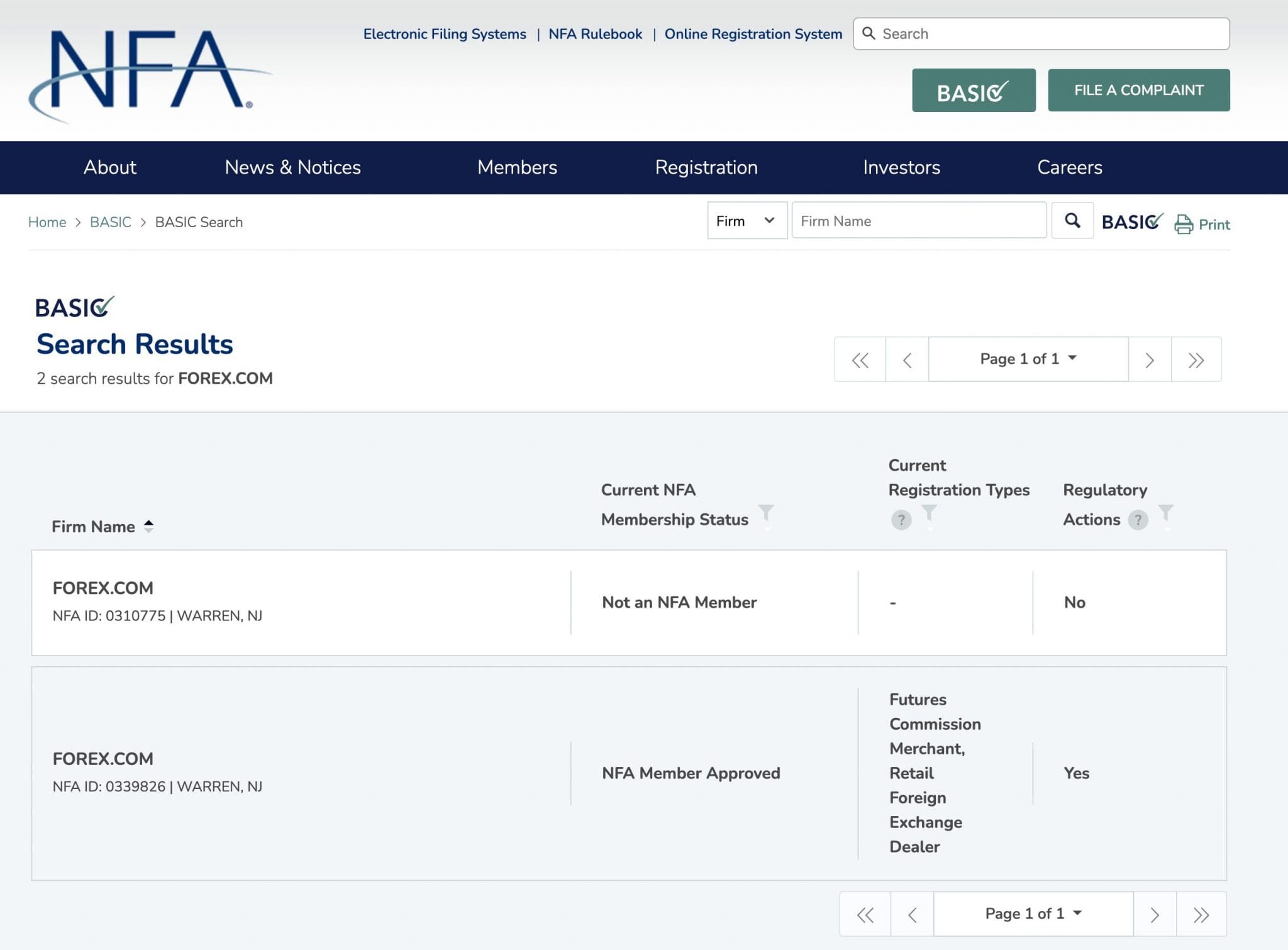
Task: Open the News & Notices menu
Action: coord(293,167)
